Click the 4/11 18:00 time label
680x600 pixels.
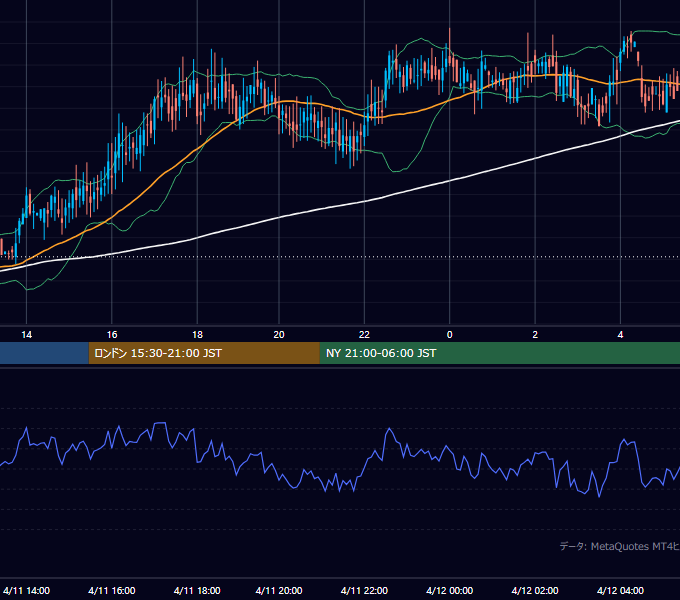[197, 590]
